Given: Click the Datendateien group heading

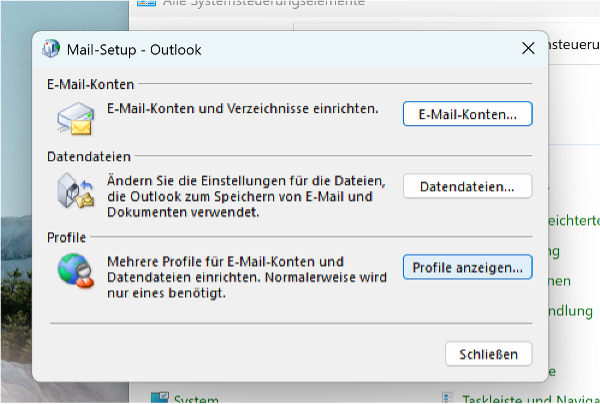Looking at the screenshot, I should tap(88, 157).
